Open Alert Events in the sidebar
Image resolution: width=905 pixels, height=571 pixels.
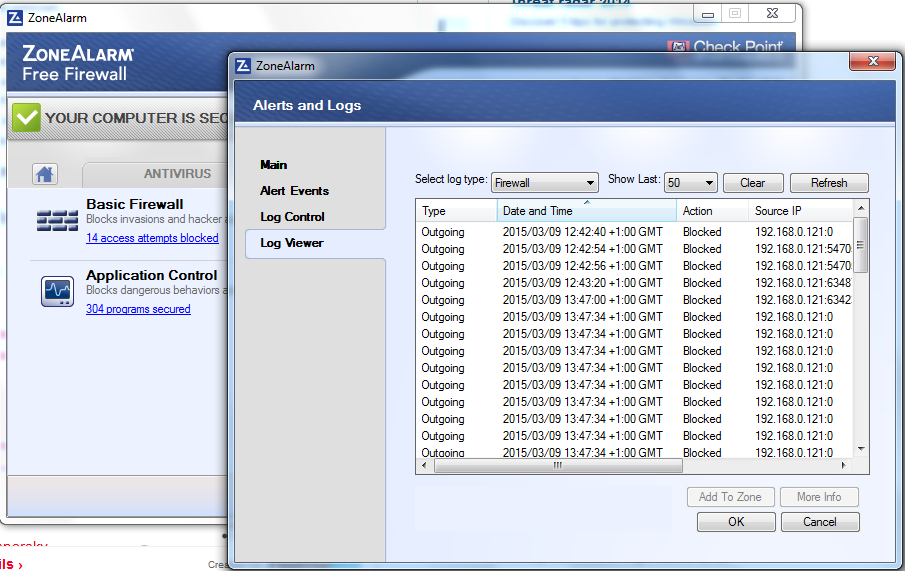[x=294, y=191]
